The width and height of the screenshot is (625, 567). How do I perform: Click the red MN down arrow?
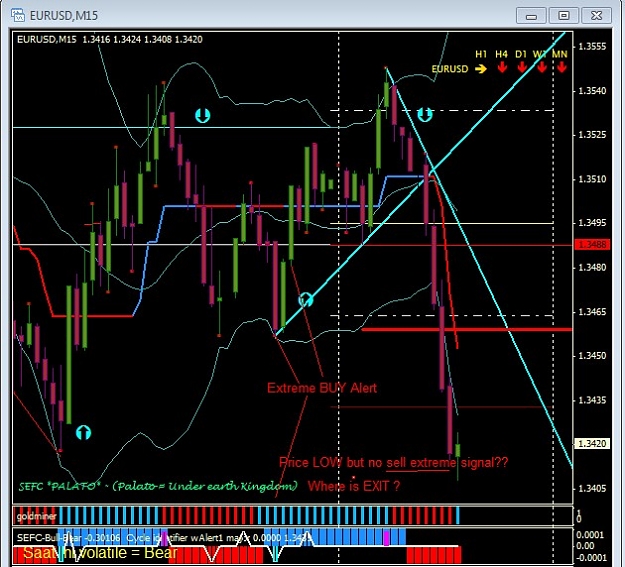(x=561, y=67)
